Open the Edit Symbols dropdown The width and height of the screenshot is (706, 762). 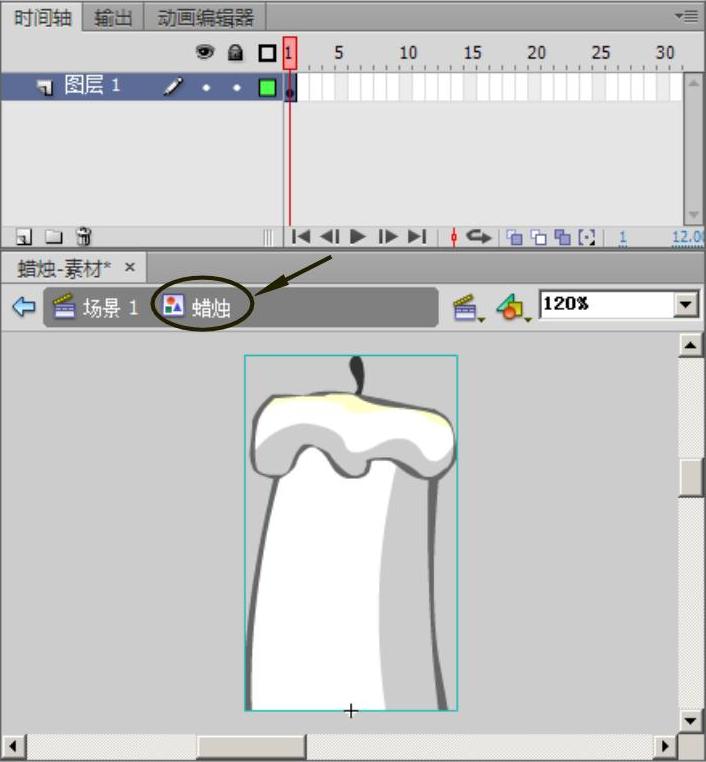[x=511, y=307]
